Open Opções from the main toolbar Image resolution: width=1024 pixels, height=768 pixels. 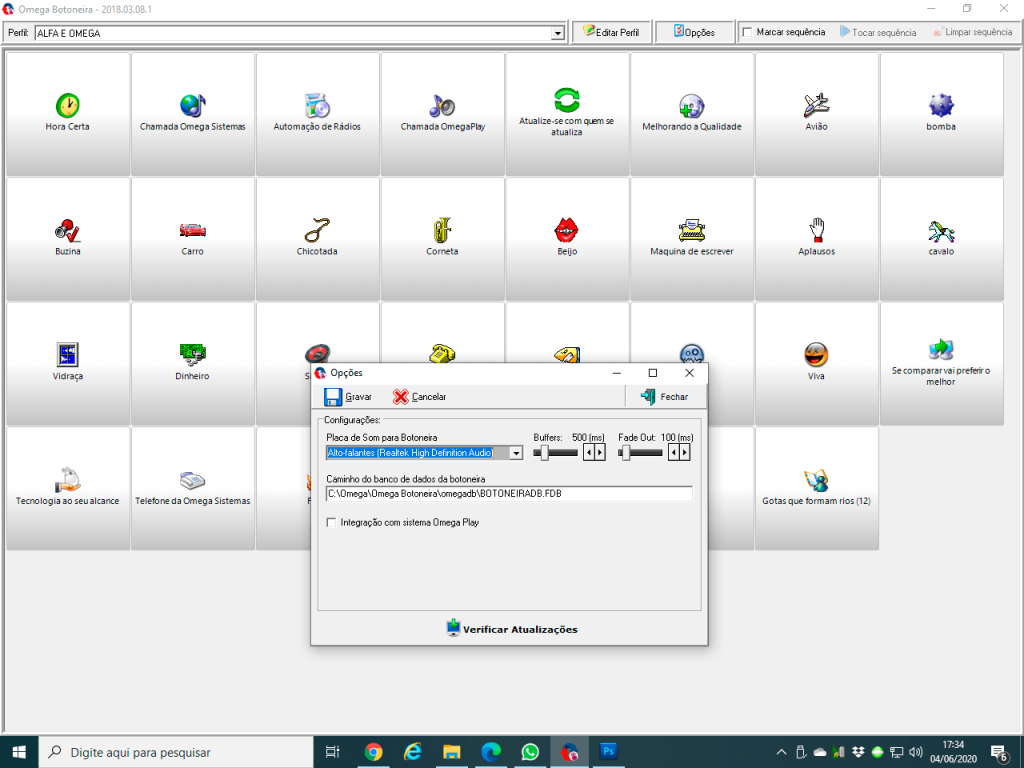(x=695, y=32)
